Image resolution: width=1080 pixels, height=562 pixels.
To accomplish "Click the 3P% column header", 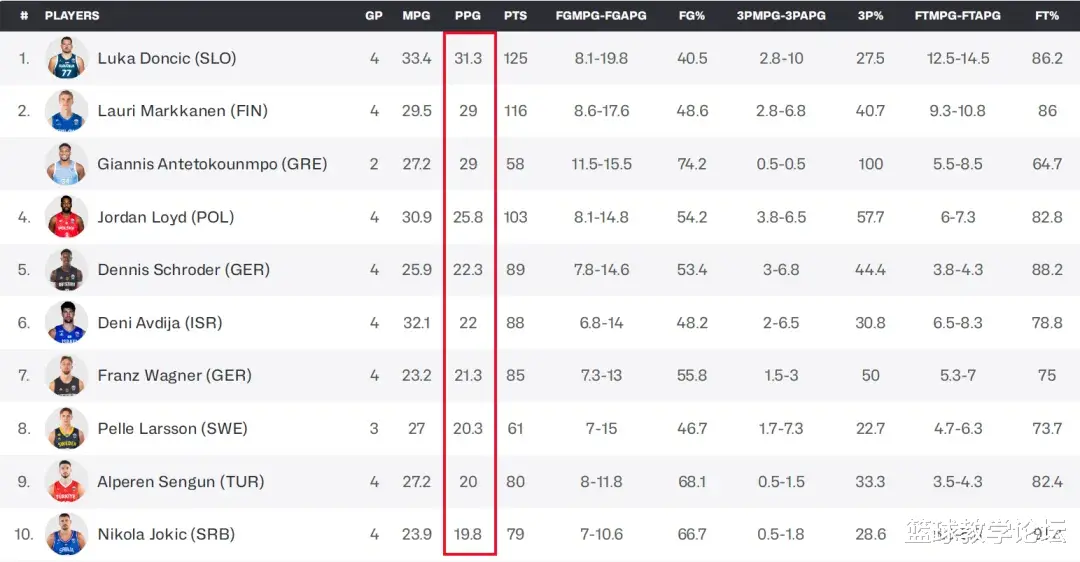I will (x=870, y=15).
